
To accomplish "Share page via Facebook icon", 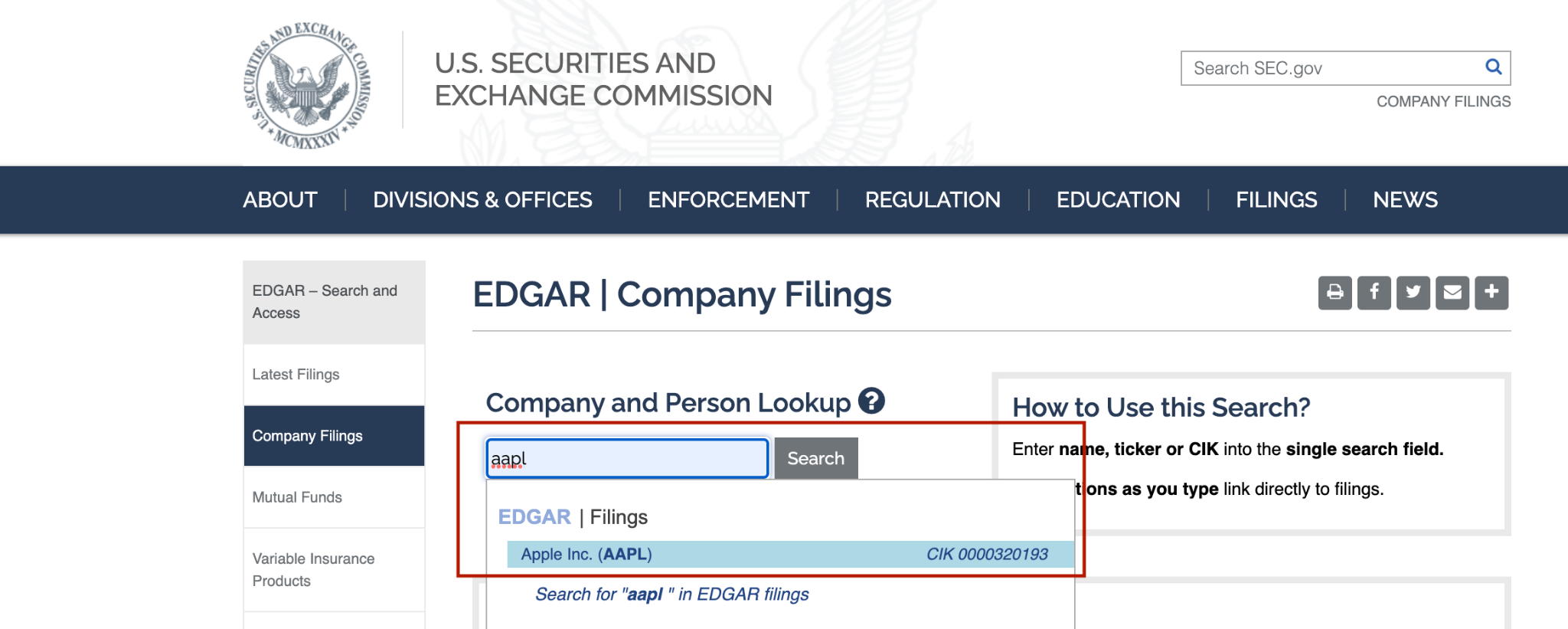I will 1374,293.
